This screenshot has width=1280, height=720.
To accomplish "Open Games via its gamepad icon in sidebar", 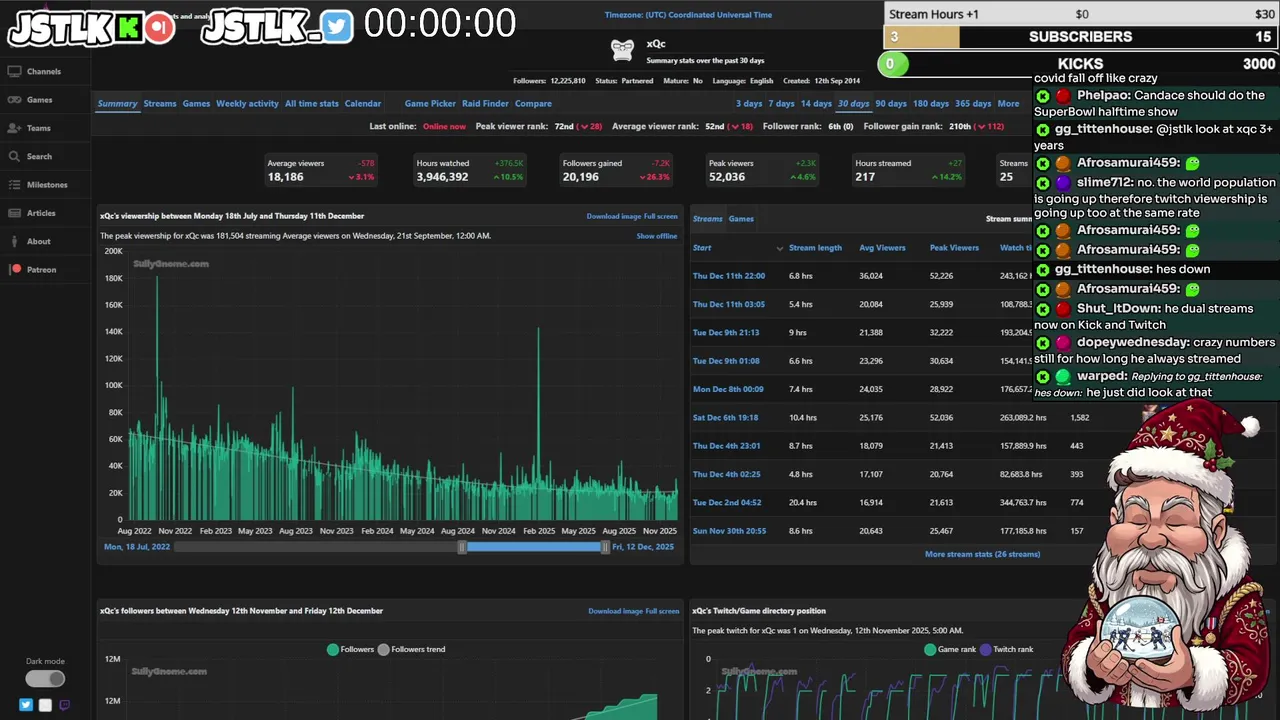I will point(14,100).
